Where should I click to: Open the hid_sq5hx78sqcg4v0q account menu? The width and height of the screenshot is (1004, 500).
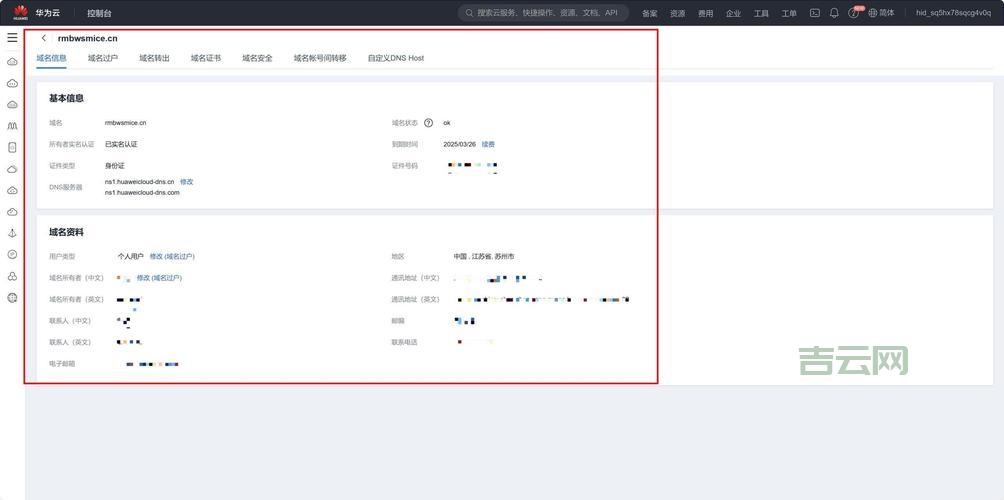pos(953,13)
